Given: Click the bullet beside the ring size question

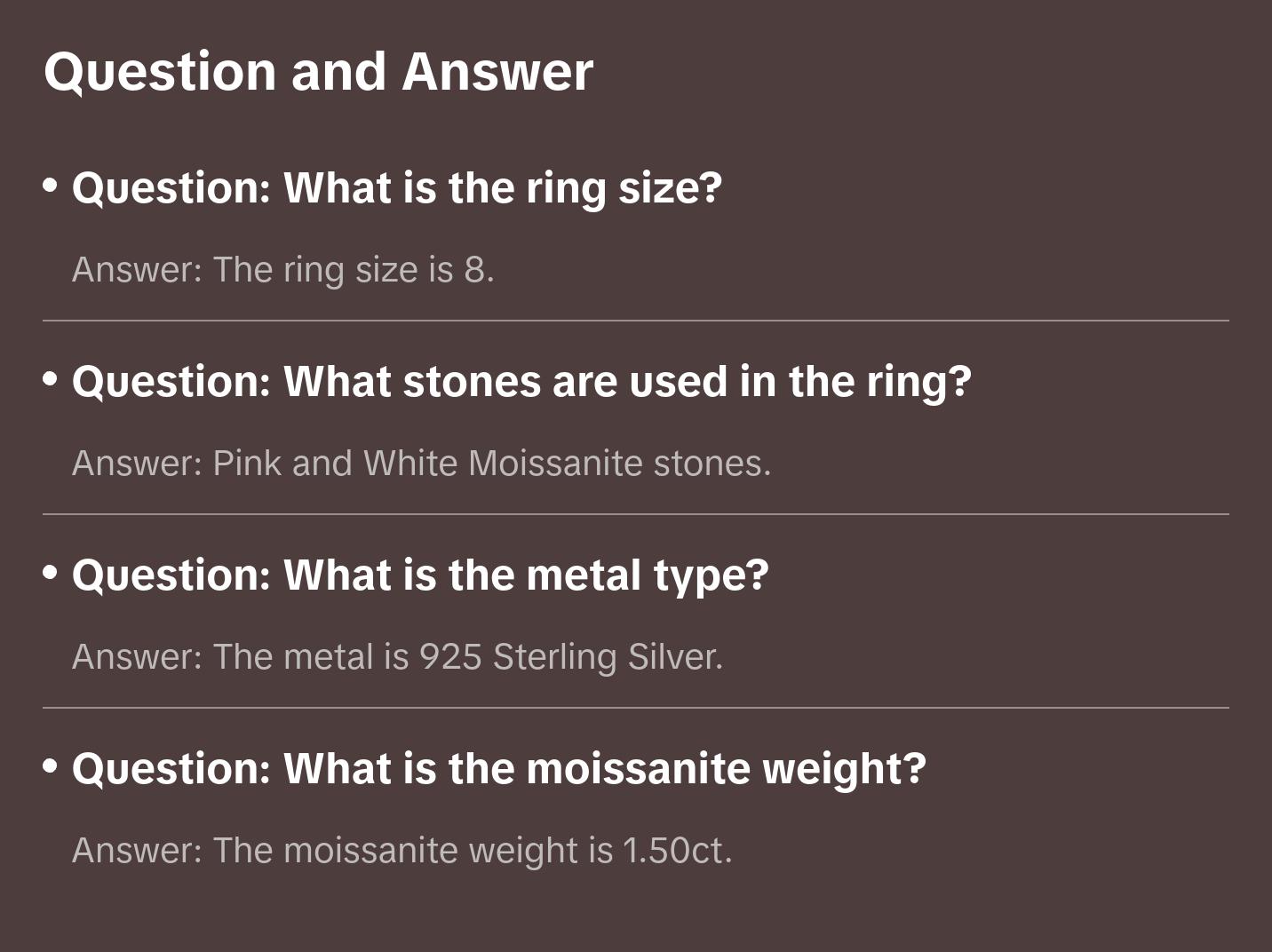Looking at the screenshot, I should tap(51, 186).
